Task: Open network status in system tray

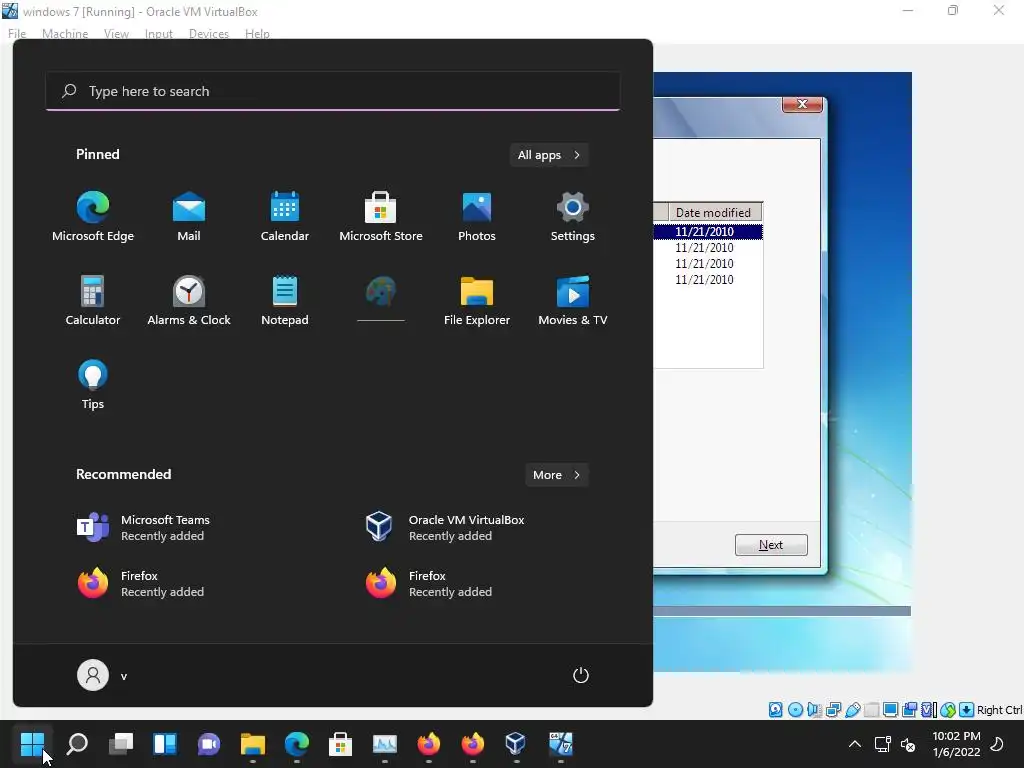Action: (883, 744)
